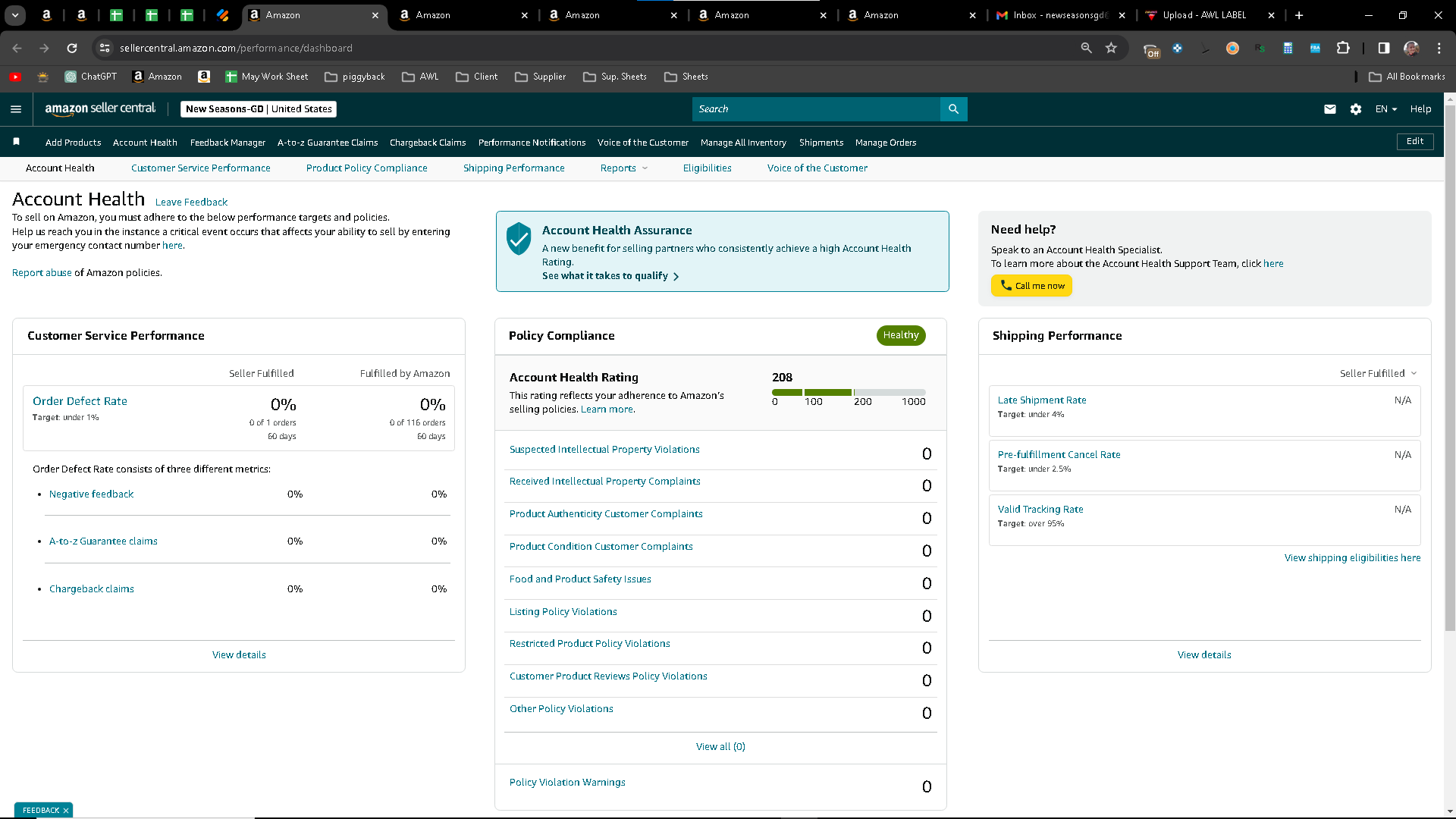Open the ChatGPT bookmark
This screenshot has width=1456, height=819.
(90, 77)
